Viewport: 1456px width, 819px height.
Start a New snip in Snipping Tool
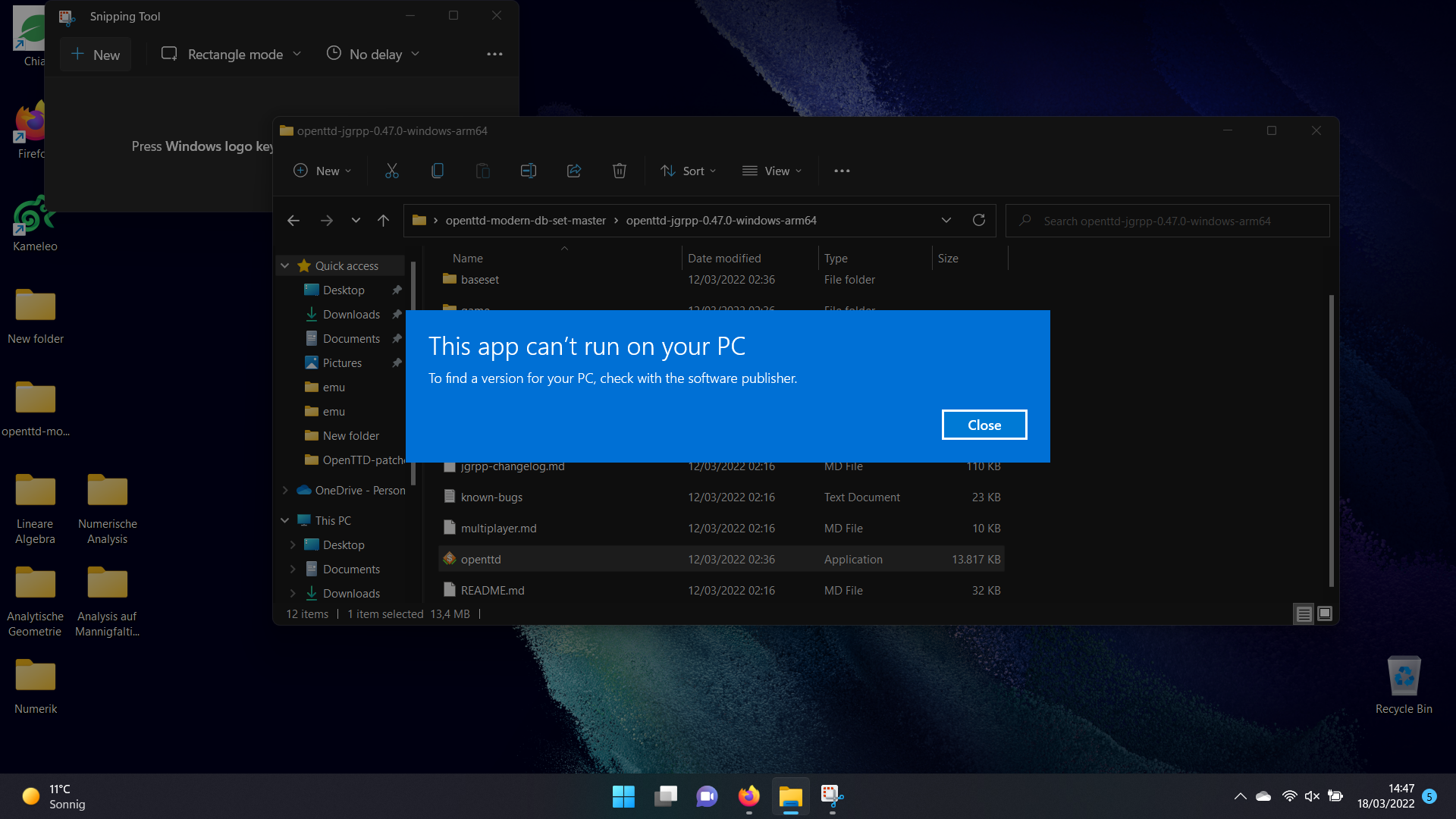coord(96,55)
